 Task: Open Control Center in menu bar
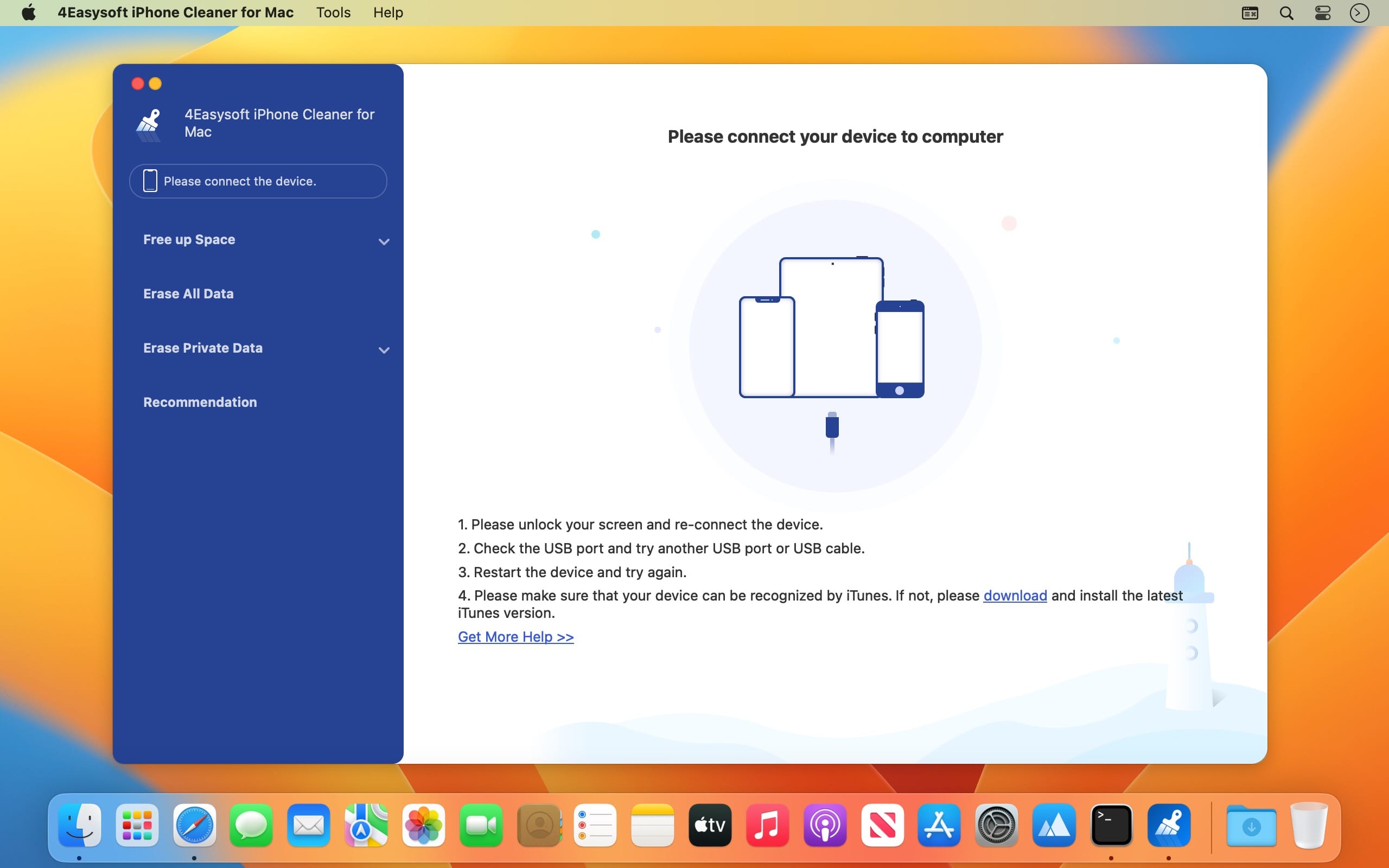point(1322,12)
